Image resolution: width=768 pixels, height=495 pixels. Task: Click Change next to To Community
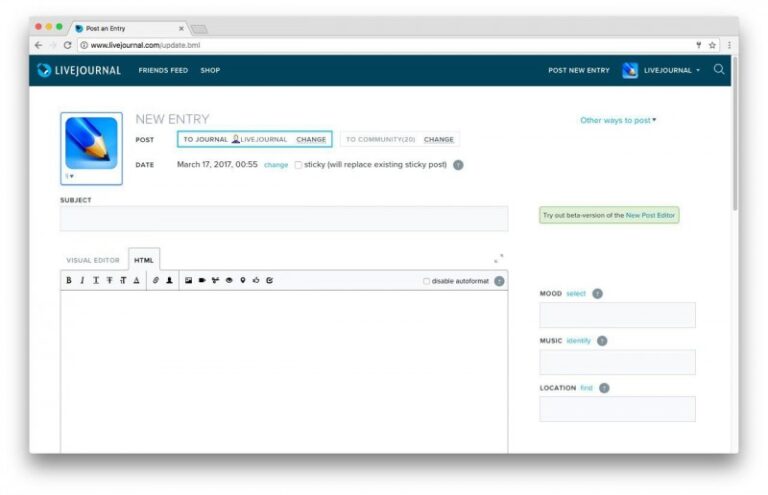(438, 140)
